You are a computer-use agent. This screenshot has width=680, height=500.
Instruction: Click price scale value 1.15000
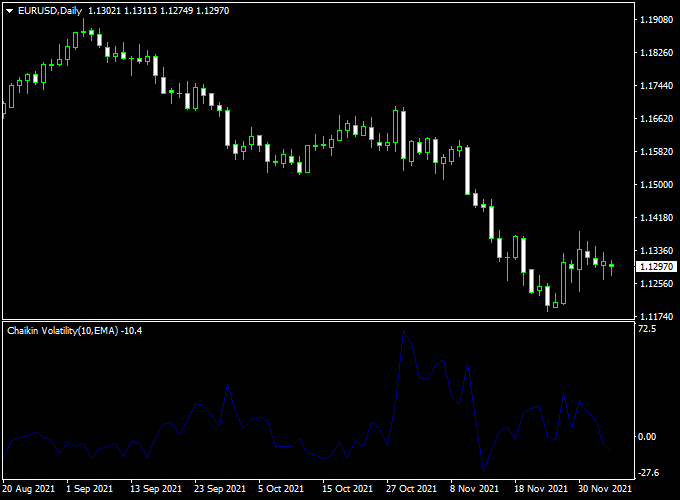657,185
